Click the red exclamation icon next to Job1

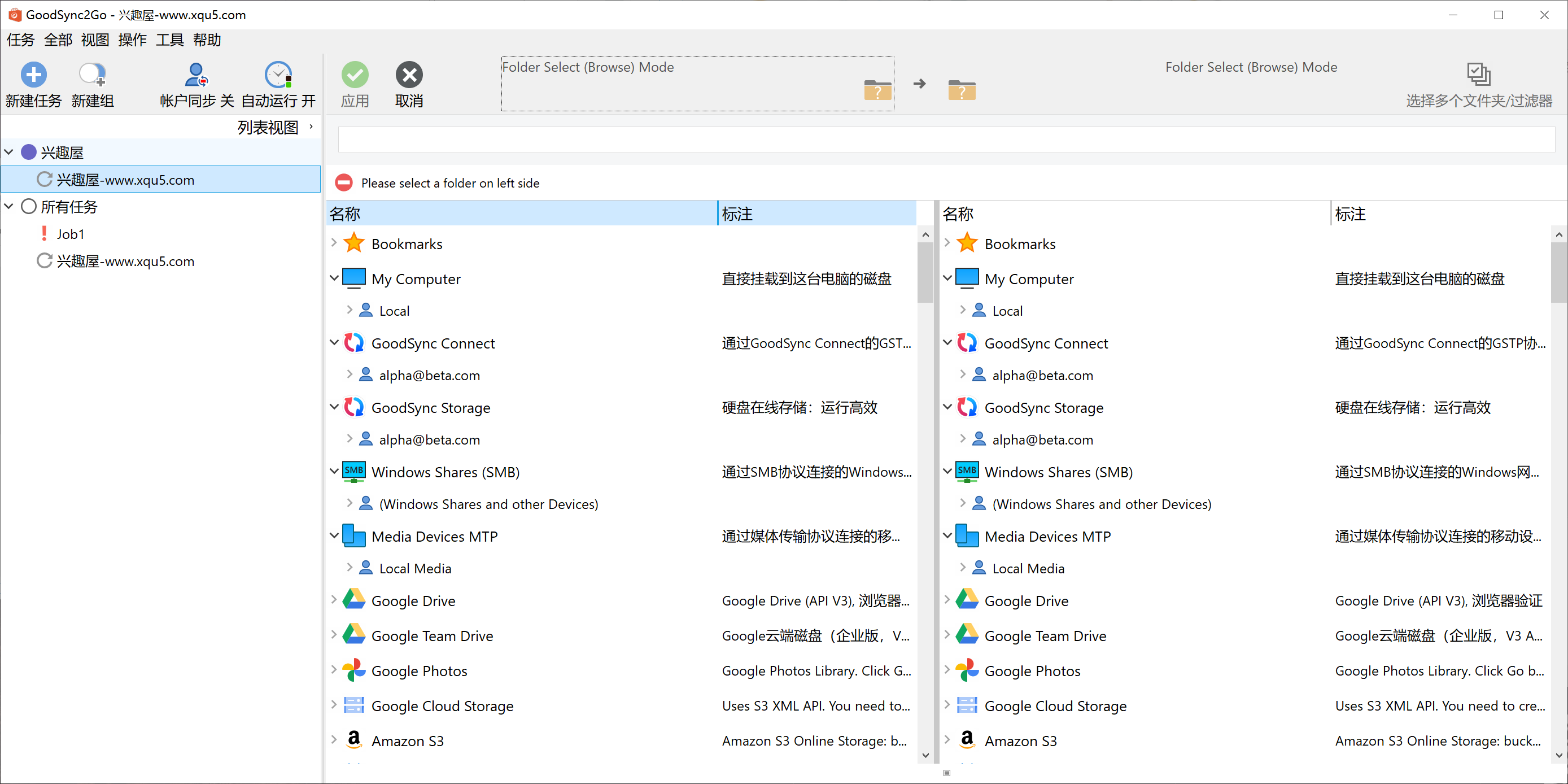click(44, 234)
